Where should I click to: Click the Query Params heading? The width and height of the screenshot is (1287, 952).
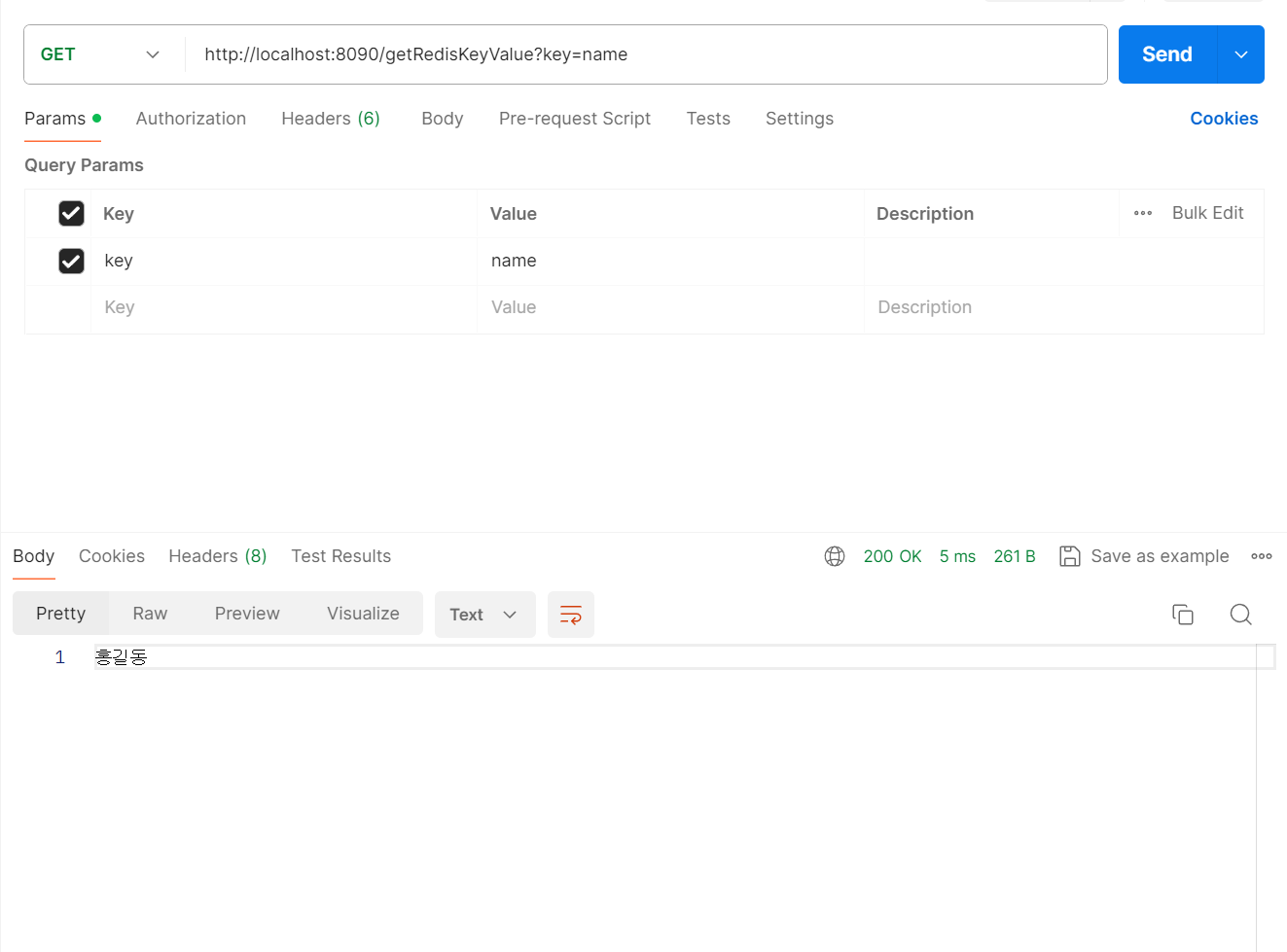[x=84, y=165]
